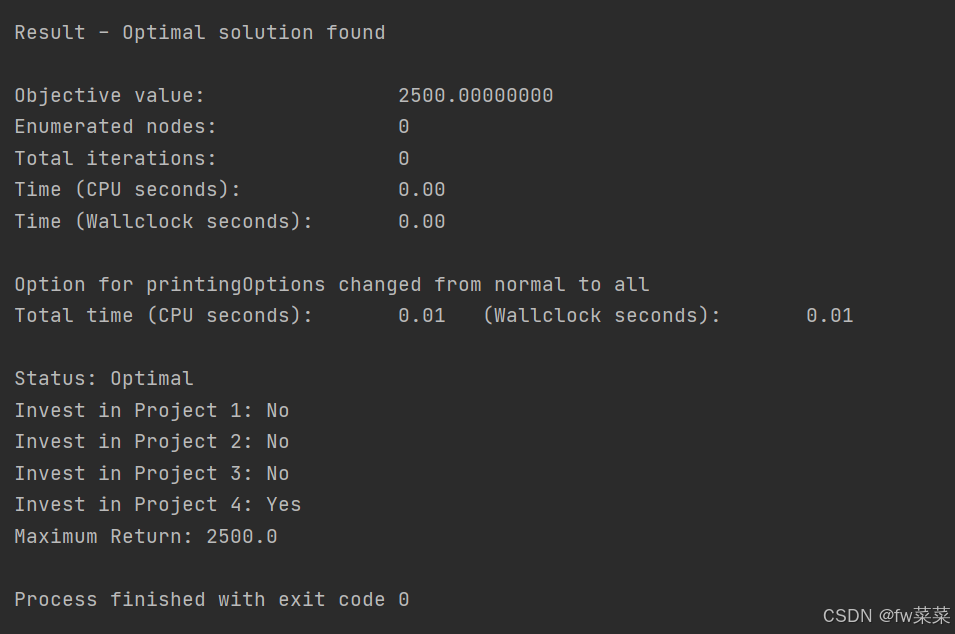Click the 'Process finished with exit code 0' line
Screen dimensions: 955x634
(x=211, y=600)
